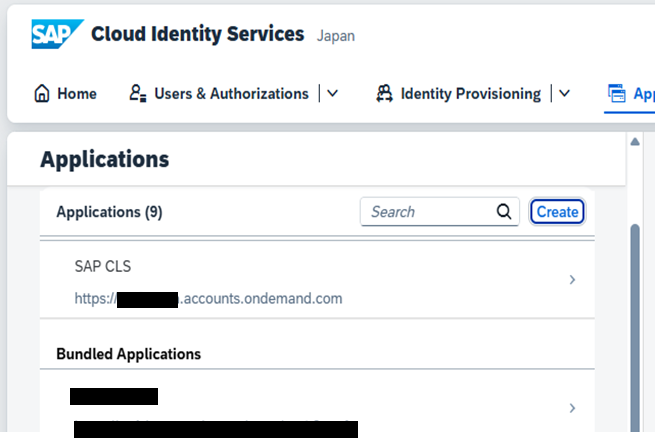The image size is (655, 438).
Task: Click the Users & Authorizations person icon
Action: tap(138, 94)
